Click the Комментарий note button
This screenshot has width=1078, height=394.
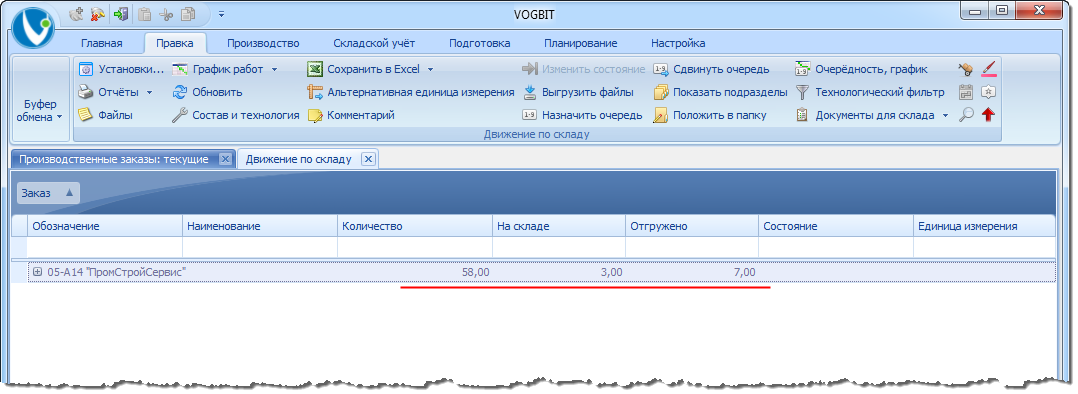click(x=351, y=115)
